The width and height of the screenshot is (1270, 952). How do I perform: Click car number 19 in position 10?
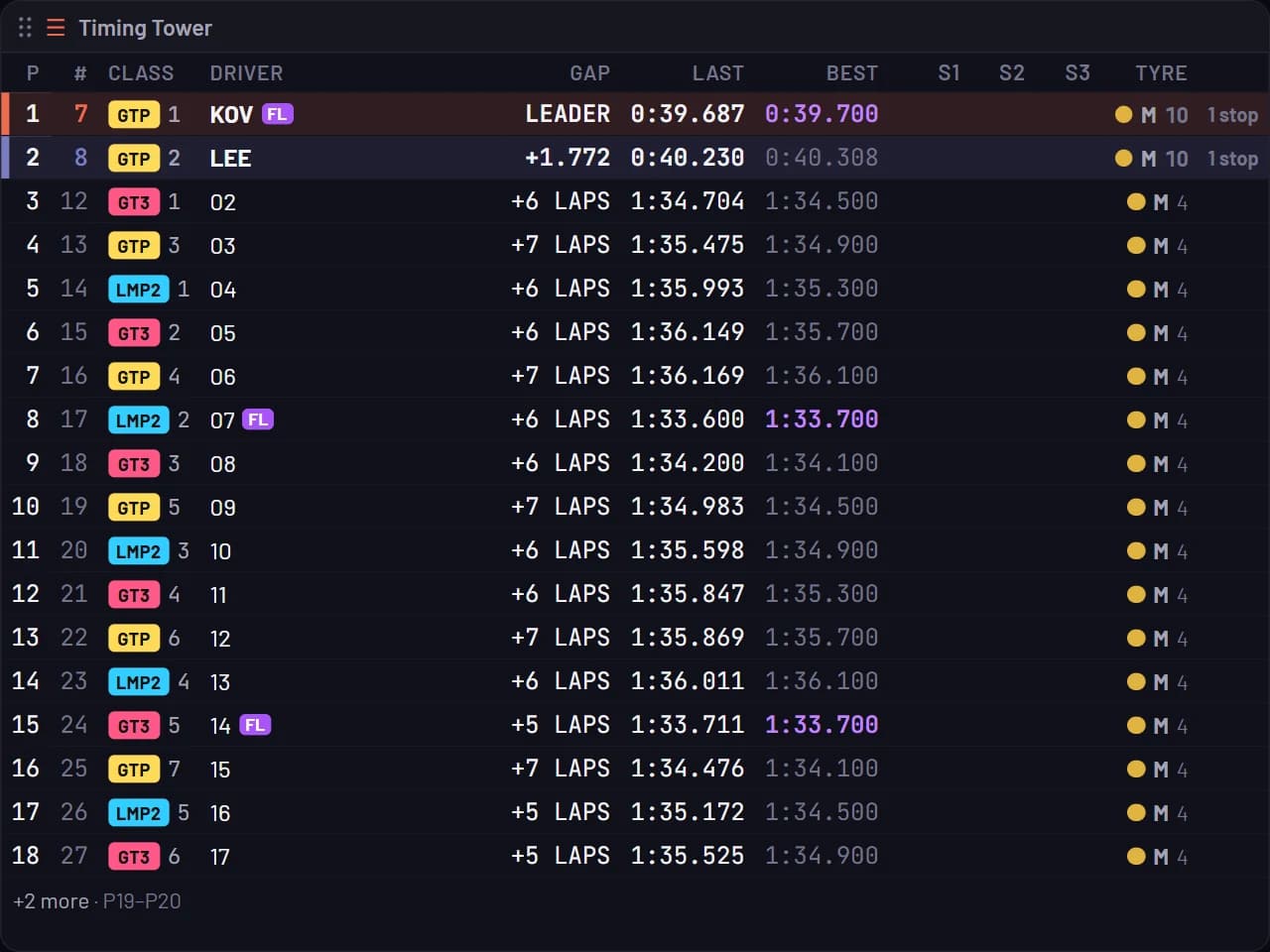pos(74,507)
